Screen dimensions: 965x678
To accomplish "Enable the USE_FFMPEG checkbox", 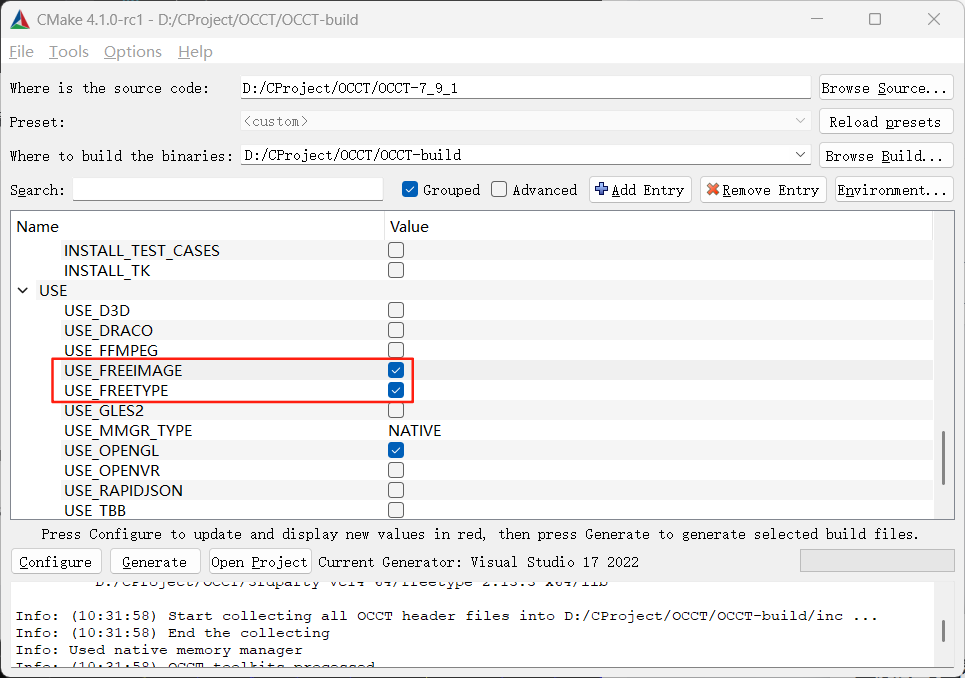I will 396,350.
